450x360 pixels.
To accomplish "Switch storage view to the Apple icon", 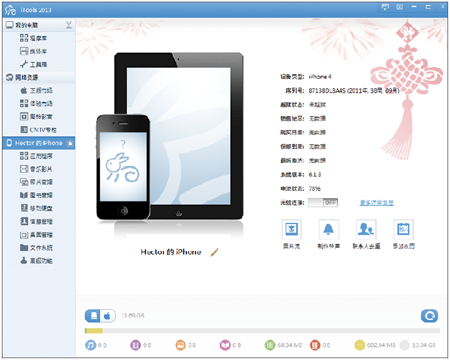I will 108,316.
